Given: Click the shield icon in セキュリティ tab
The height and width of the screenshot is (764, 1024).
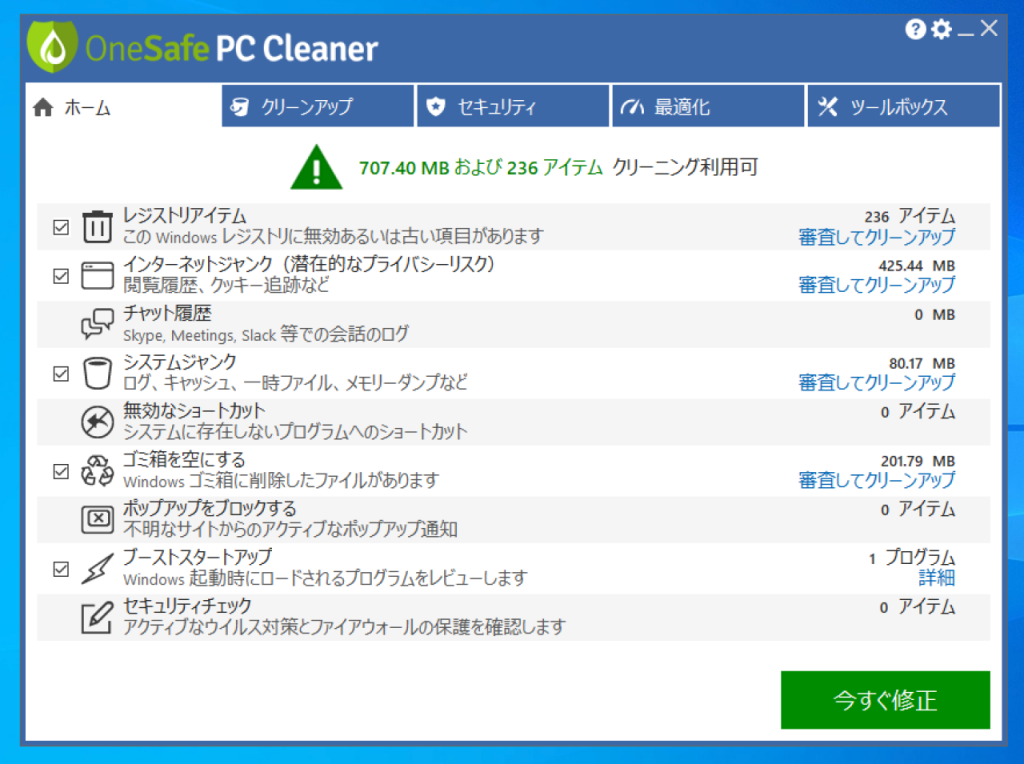Looking at the screenshot, I should pos(436,106).
